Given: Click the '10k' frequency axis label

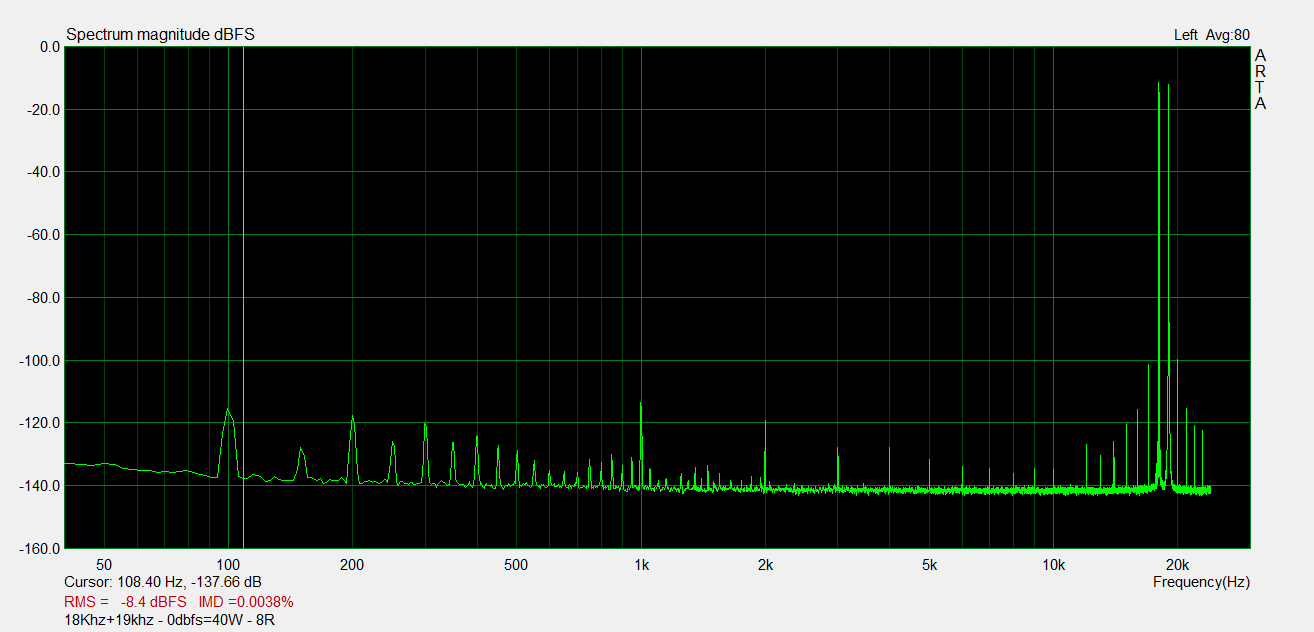Looking at the screenshot, I should coord(1053,564).
